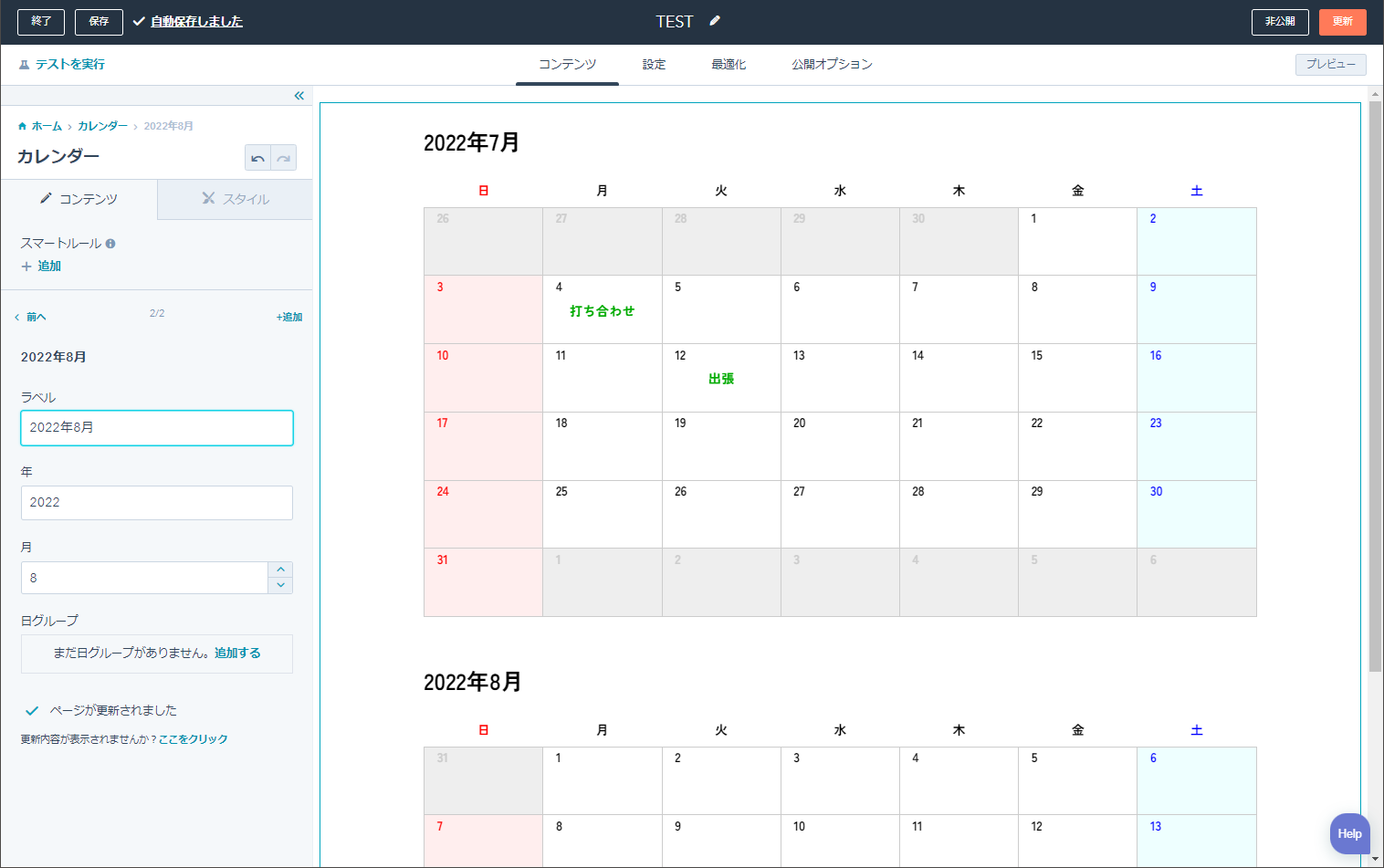
Task: Click the July 31 Sunday cell
Action: (484, 582)
